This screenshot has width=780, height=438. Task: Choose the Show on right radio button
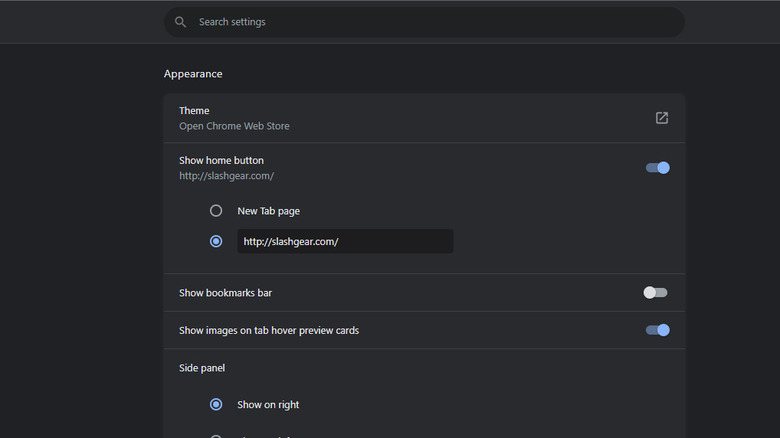click(x=216, y=405)
